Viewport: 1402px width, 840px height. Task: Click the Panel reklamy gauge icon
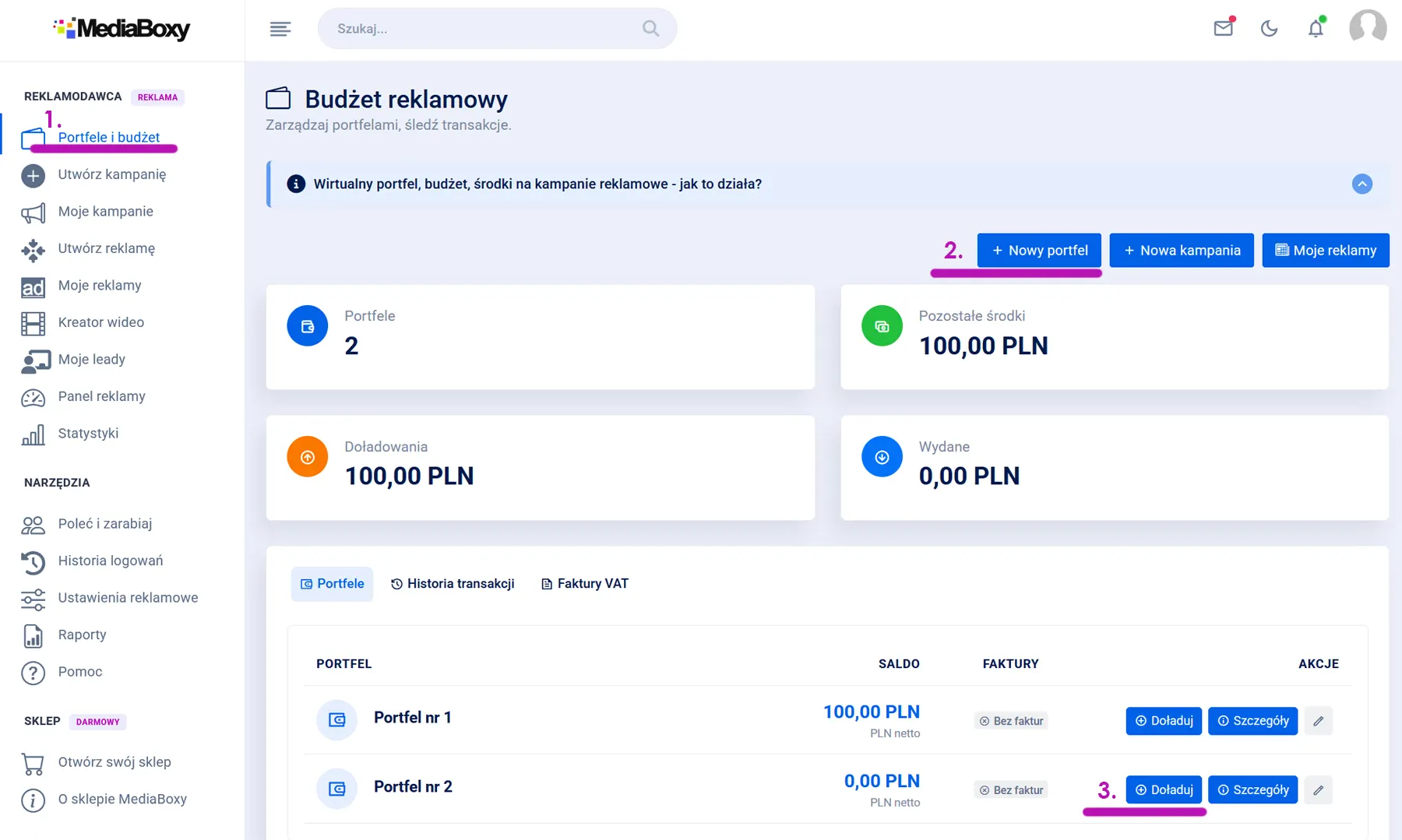click(x=33, y=398)
